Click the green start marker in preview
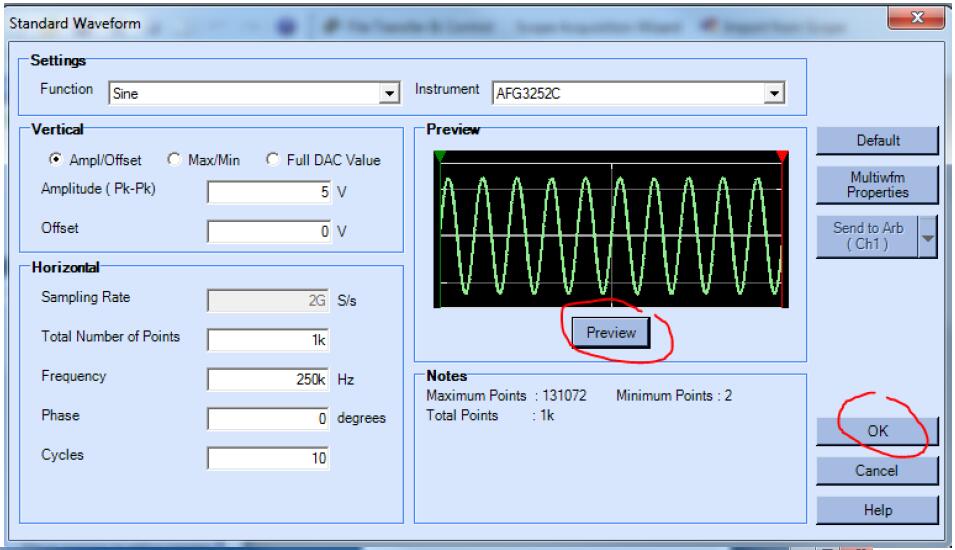955x550 pixels. point(439,156)
